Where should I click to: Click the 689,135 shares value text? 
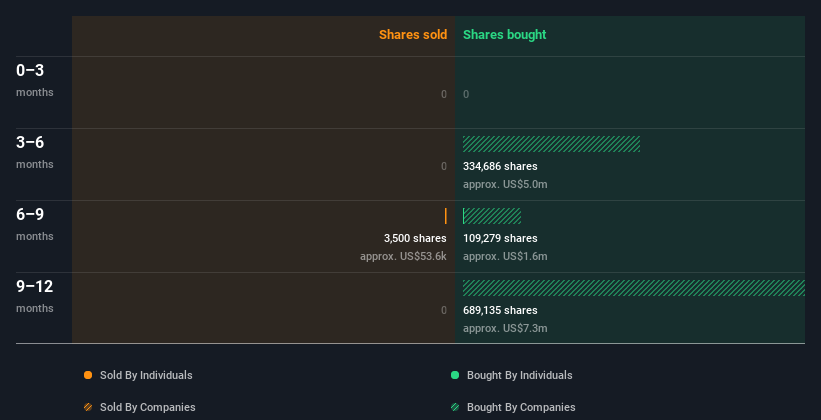(x=500, y=311)
